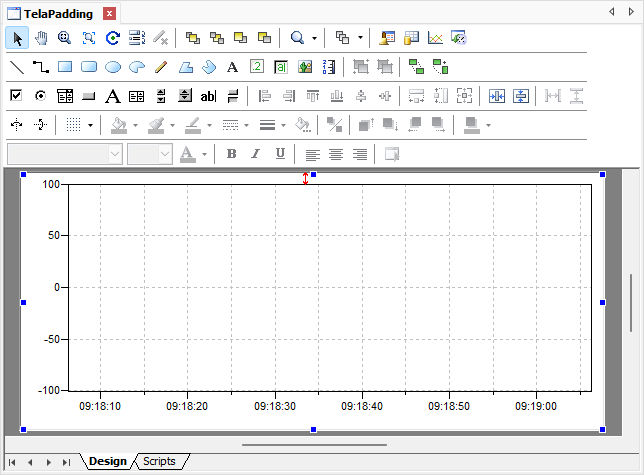Screen dimensions: 644x475
Task: Expand the font name combo box
Action: [114, 154]
